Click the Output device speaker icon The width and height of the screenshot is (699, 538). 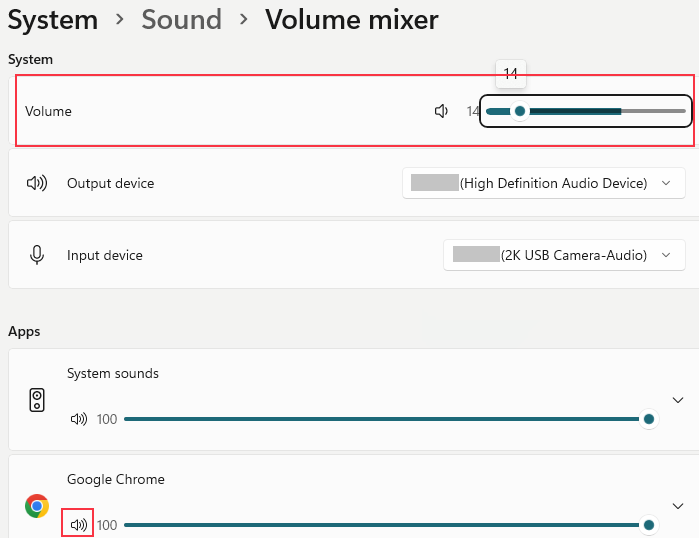(37, 183)
